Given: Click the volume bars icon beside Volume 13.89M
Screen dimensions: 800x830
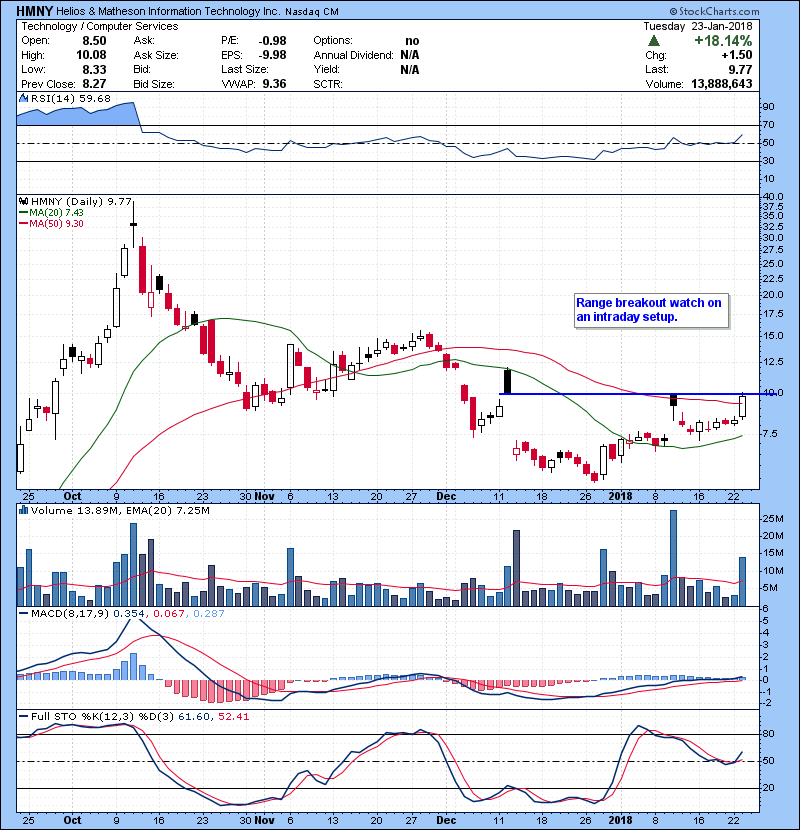Looking at the screenshot, I should tap(23, 510).
